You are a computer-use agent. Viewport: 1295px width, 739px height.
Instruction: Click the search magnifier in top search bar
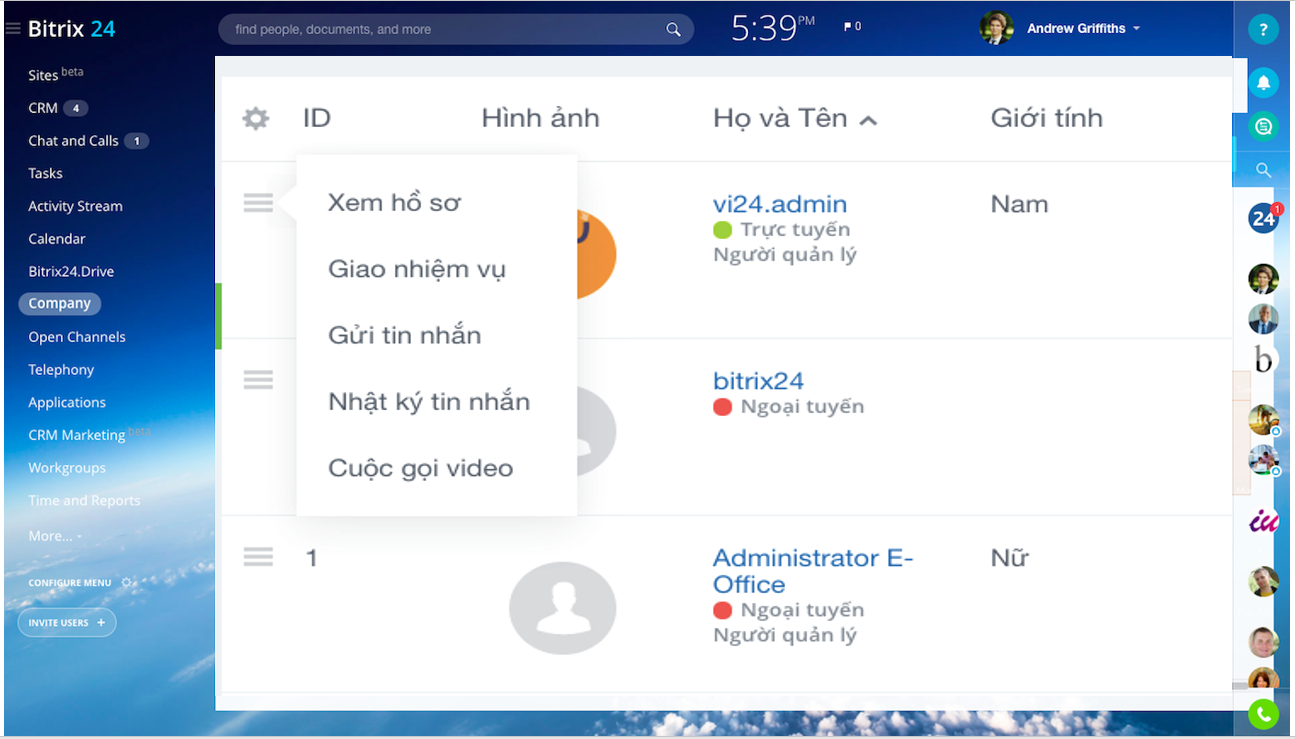tap(673, 29)
